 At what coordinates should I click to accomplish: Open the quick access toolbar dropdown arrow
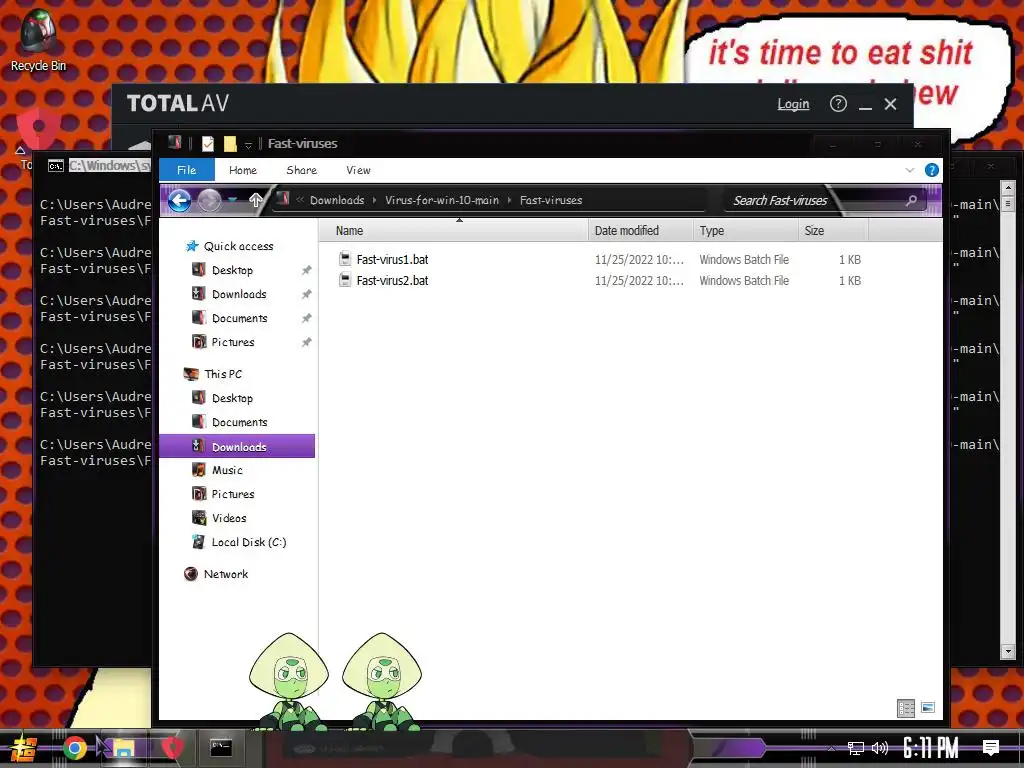pyautogui.click(x=248, y=145)
